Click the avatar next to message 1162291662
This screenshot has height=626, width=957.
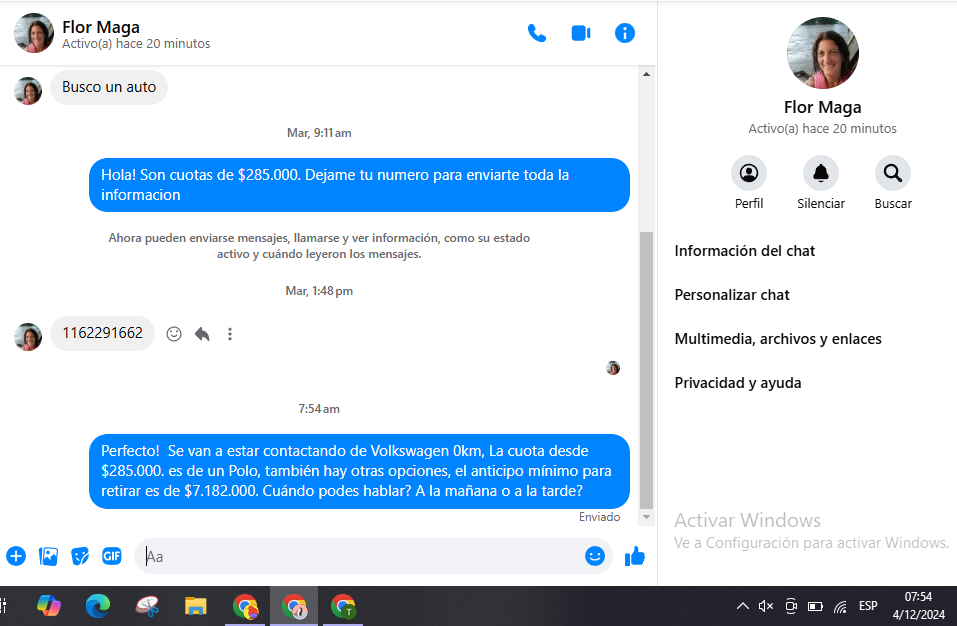[28, 337]
